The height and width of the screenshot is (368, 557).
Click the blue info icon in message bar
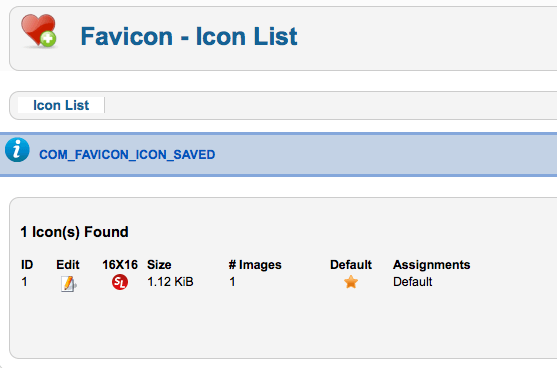click(x=17, y=150)
